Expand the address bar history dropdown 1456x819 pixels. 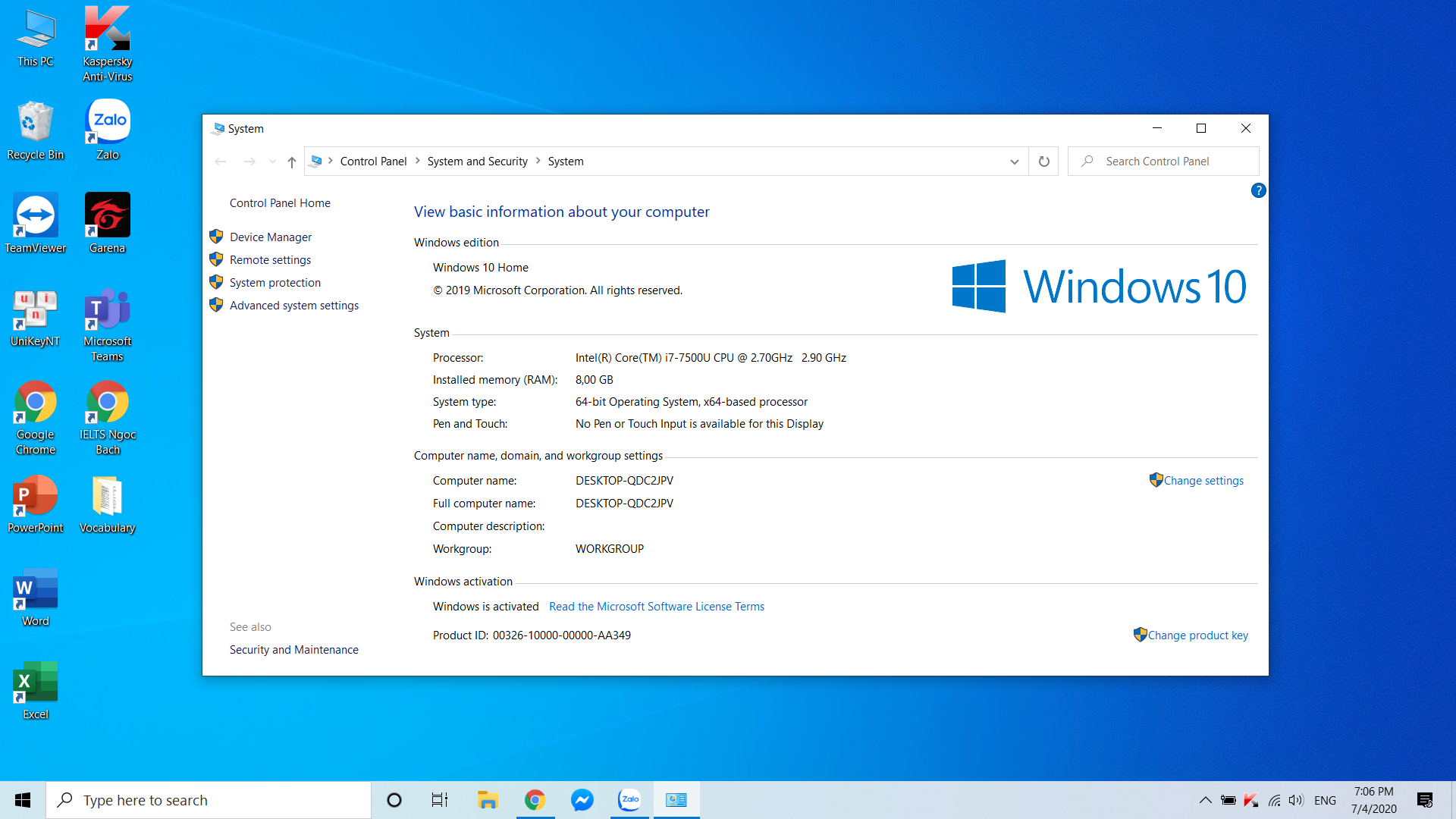[x=1014, y=162]
